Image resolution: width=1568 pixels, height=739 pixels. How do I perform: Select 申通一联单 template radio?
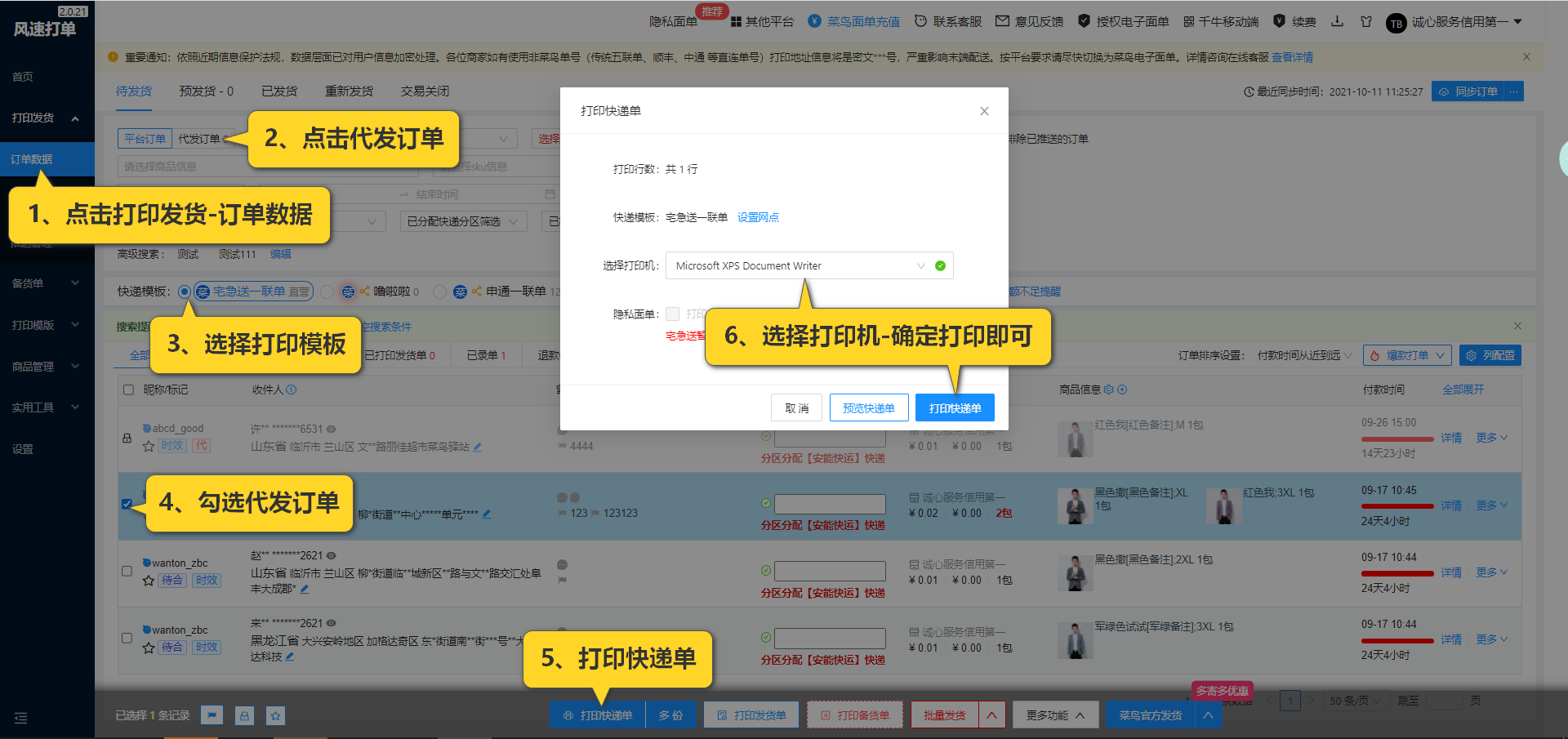(439, 292)
